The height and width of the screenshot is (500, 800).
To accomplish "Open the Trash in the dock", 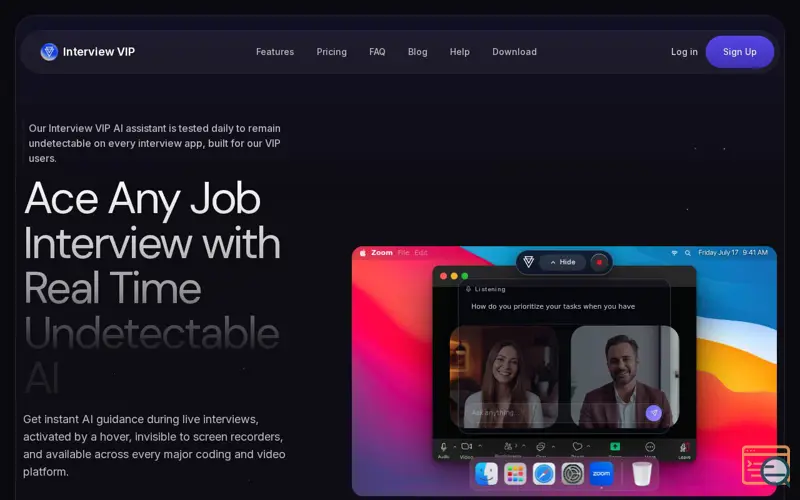I will click(x=642, y=474).
